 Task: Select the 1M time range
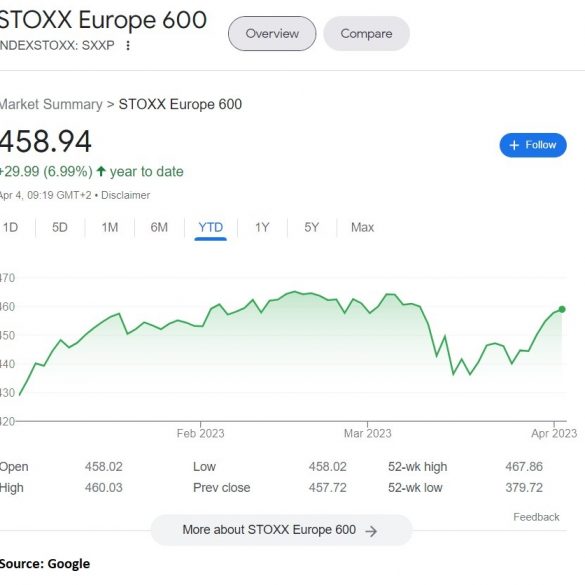110,227
